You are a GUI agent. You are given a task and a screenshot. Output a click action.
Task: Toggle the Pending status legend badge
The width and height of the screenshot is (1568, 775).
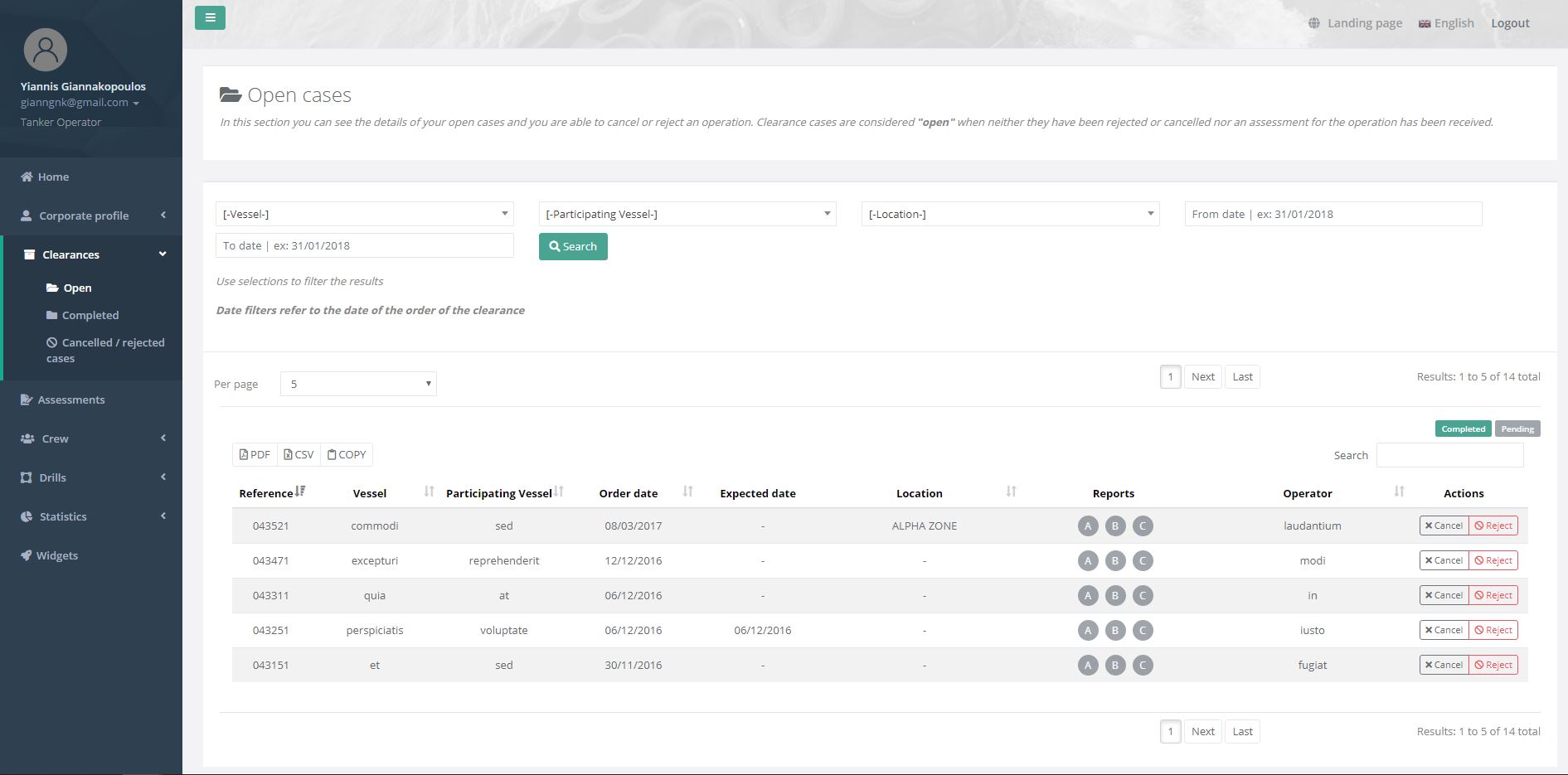tap(1517, 429)
